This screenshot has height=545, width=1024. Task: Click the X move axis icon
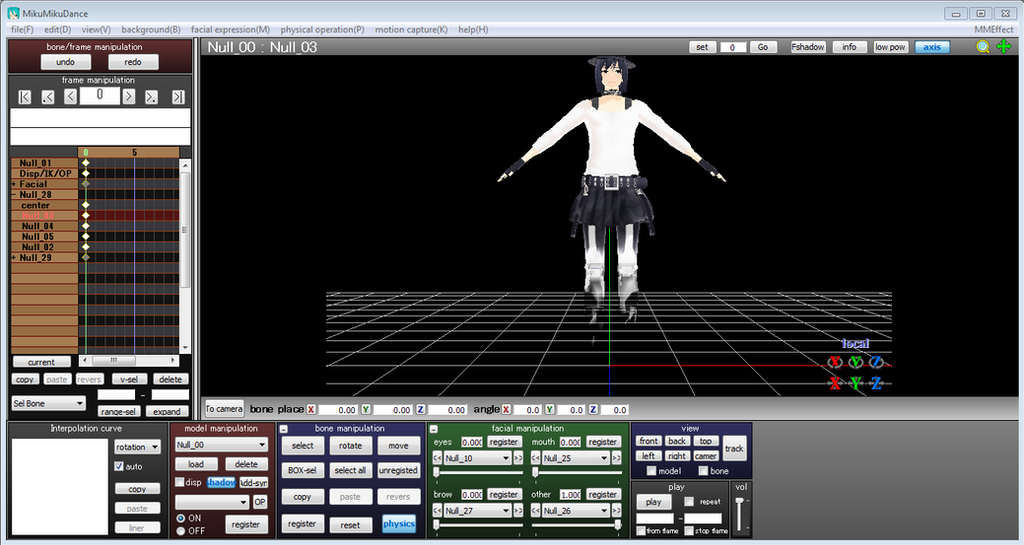tap(835, 383)
